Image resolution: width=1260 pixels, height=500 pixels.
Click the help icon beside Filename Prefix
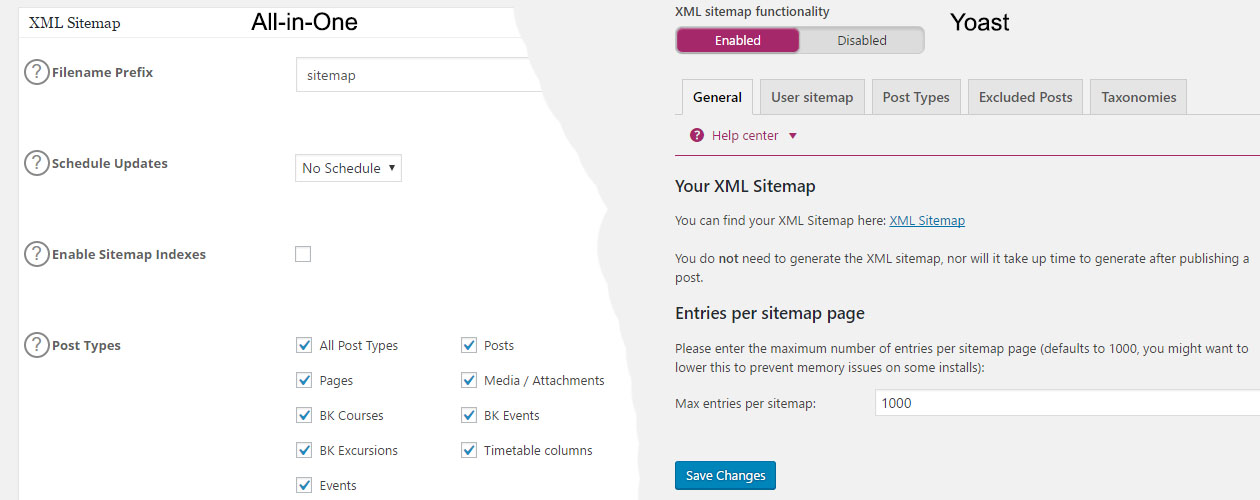tap(37, 73)
